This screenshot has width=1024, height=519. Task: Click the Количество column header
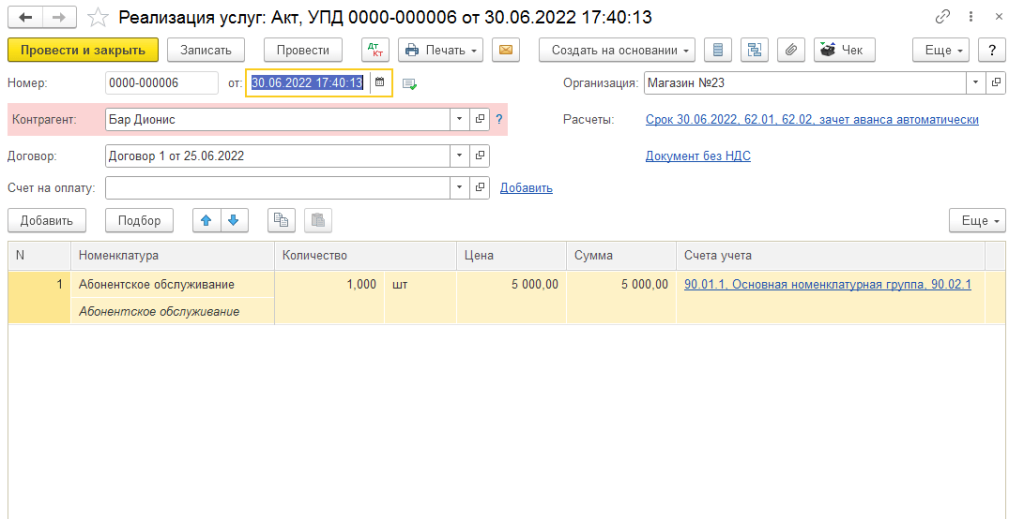[365, 256]
